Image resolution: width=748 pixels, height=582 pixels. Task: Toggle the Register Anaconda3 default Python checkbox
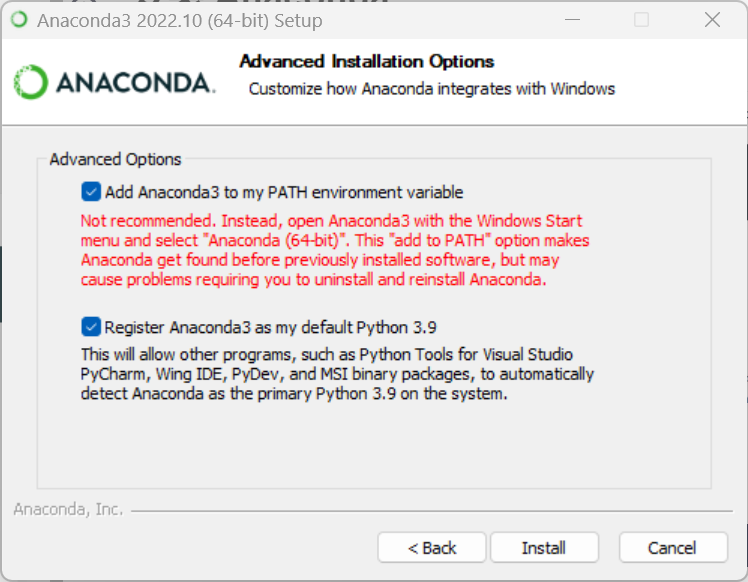tap(91, 327)
